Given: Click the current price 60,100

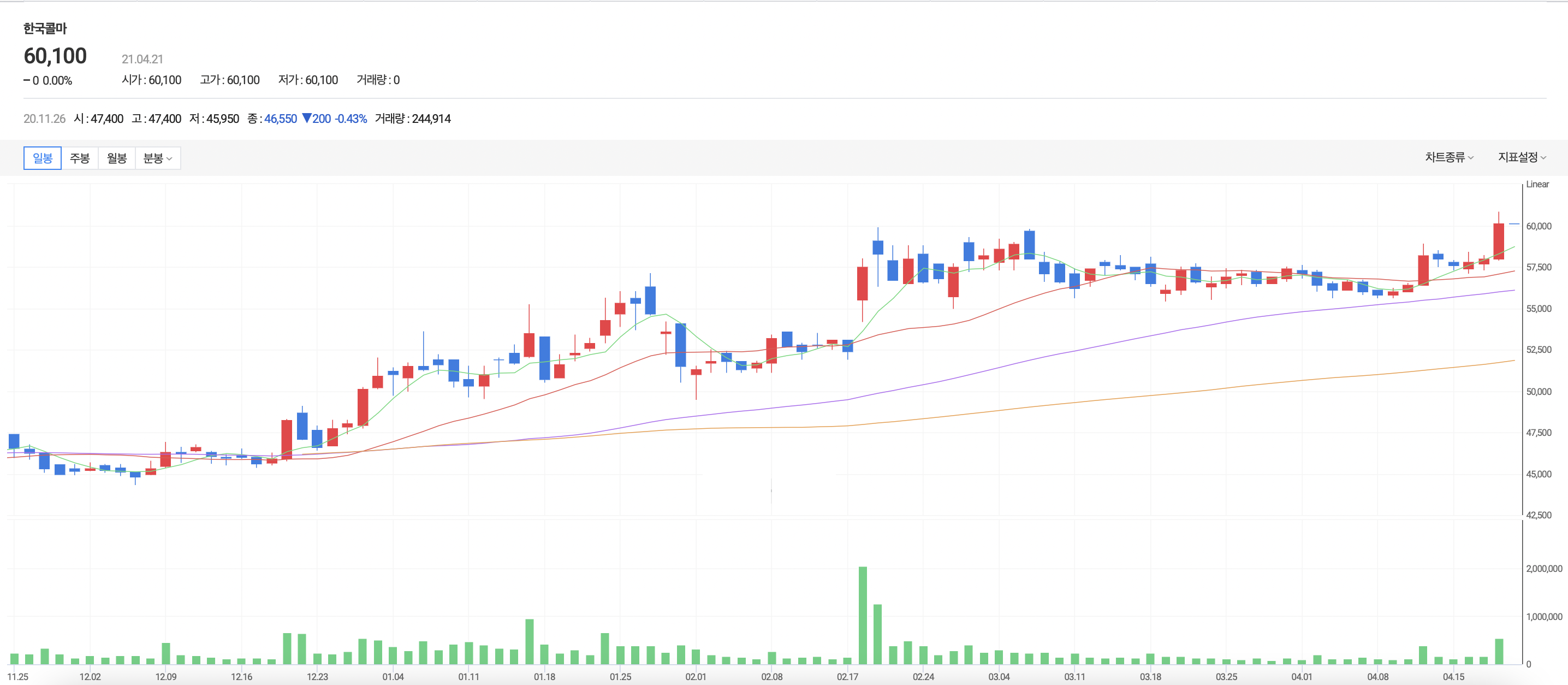Looking at the screenshot, I should pos(55,56).
